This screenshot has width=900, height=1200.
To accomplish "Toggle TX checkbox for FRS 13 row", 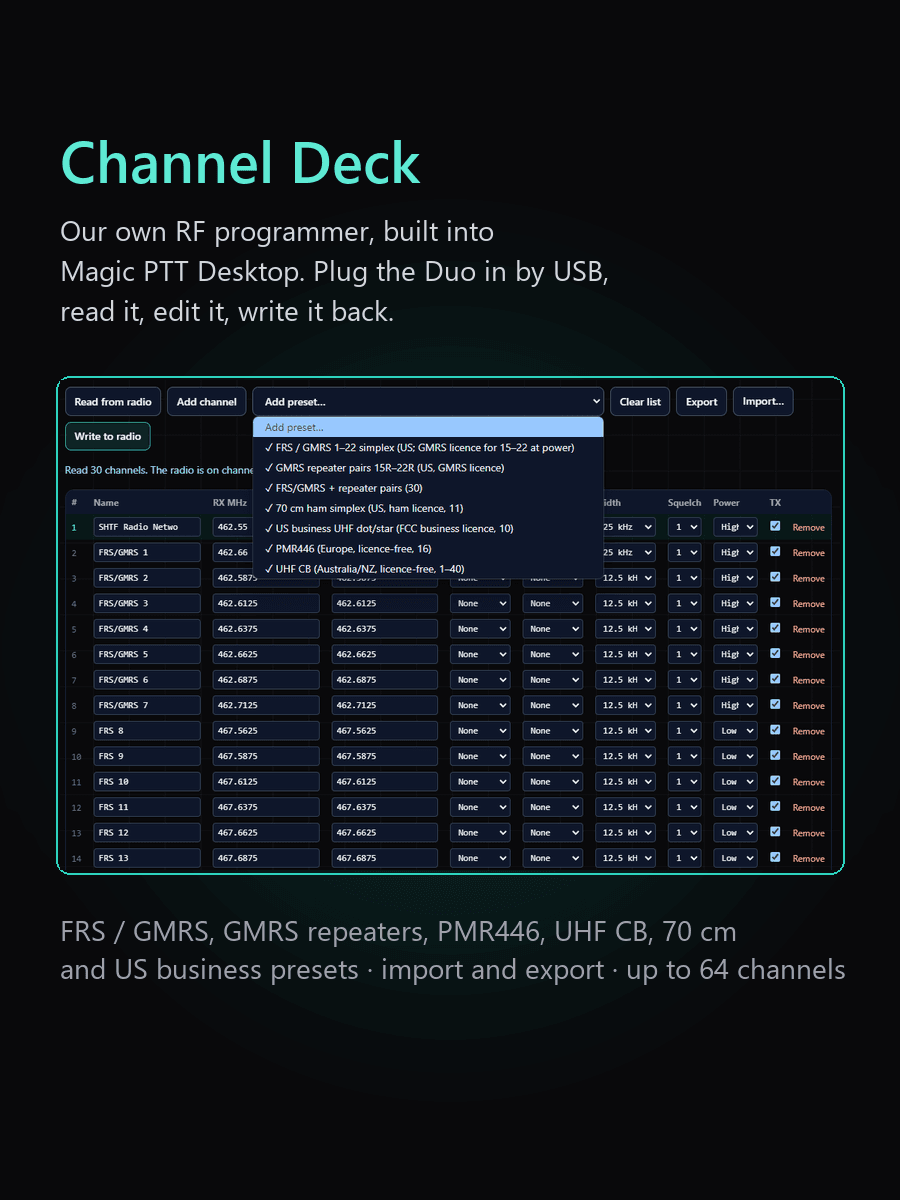I will click(x=775, y=857).
